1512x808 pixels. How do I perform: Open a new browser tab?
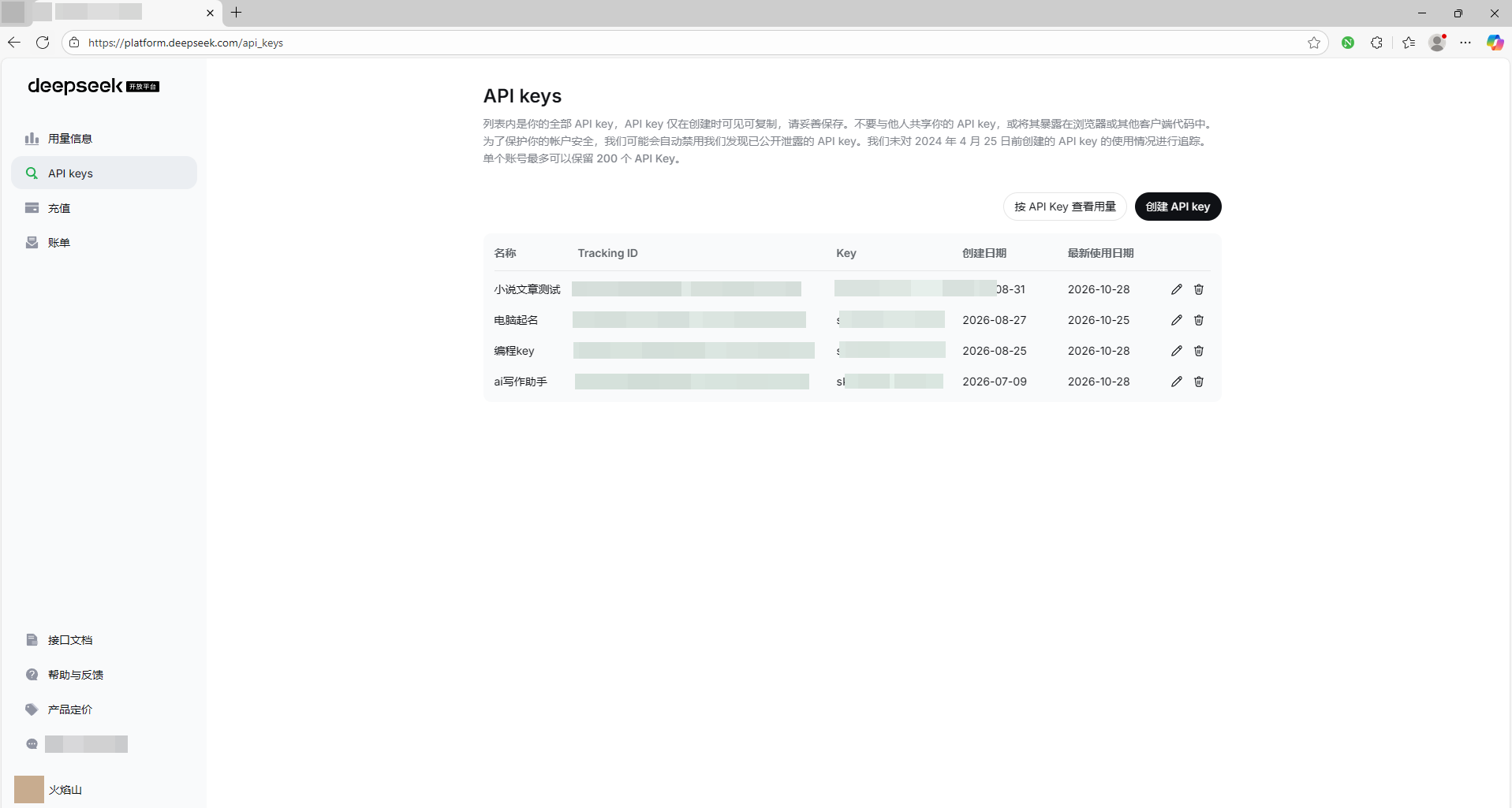pyautogui.click(x=236, y=13)
